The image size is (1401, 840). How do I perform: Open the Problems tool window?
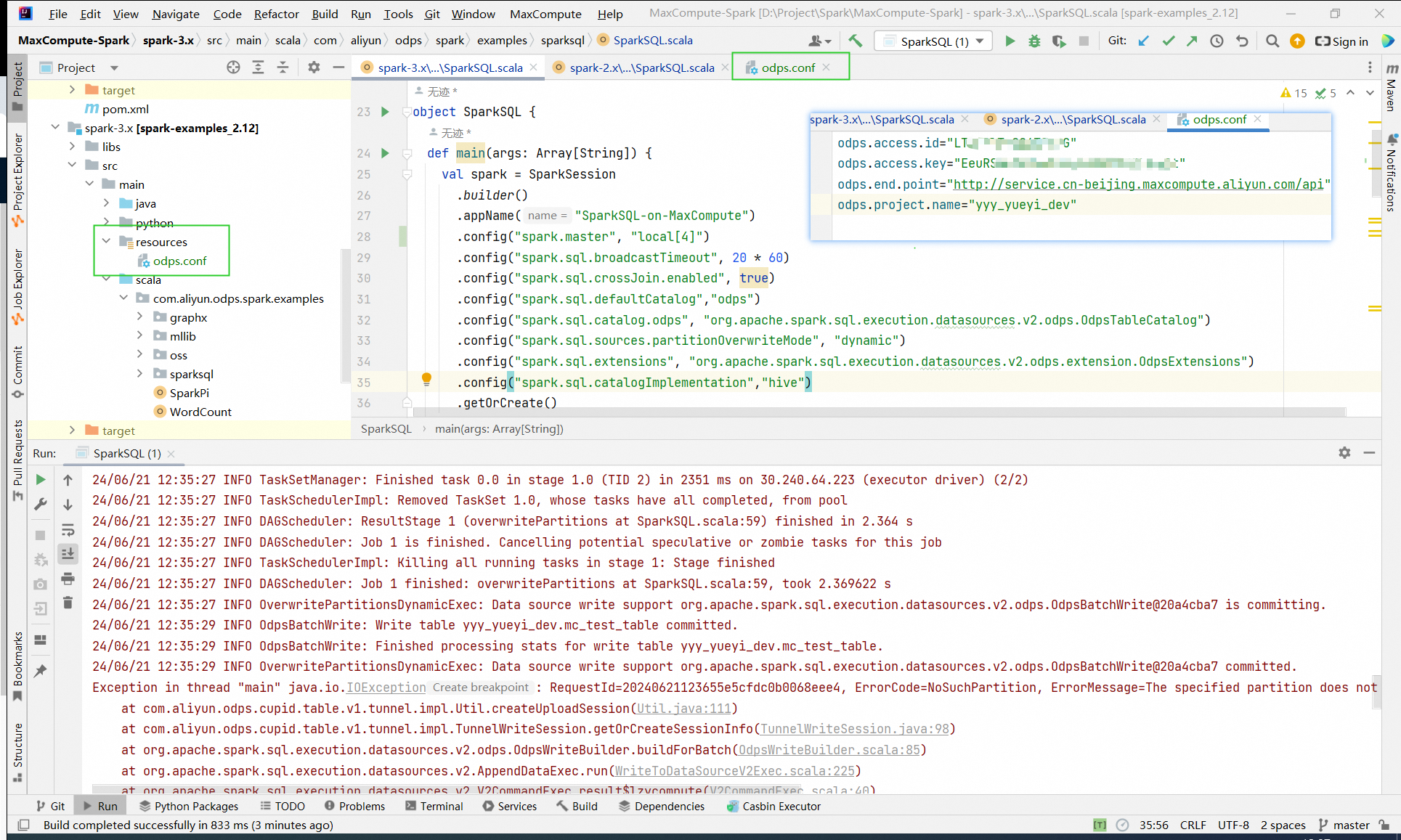pos(354,806)
